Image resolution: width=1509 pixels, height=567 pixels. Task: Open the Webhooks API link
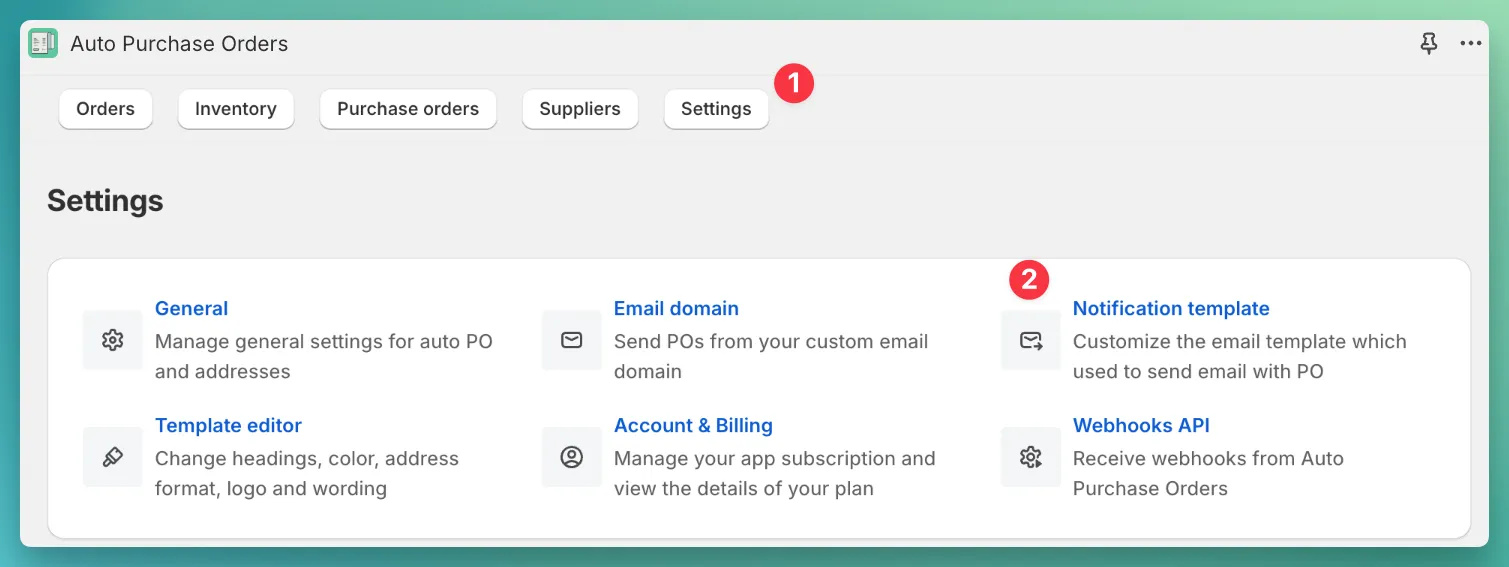1141,426
